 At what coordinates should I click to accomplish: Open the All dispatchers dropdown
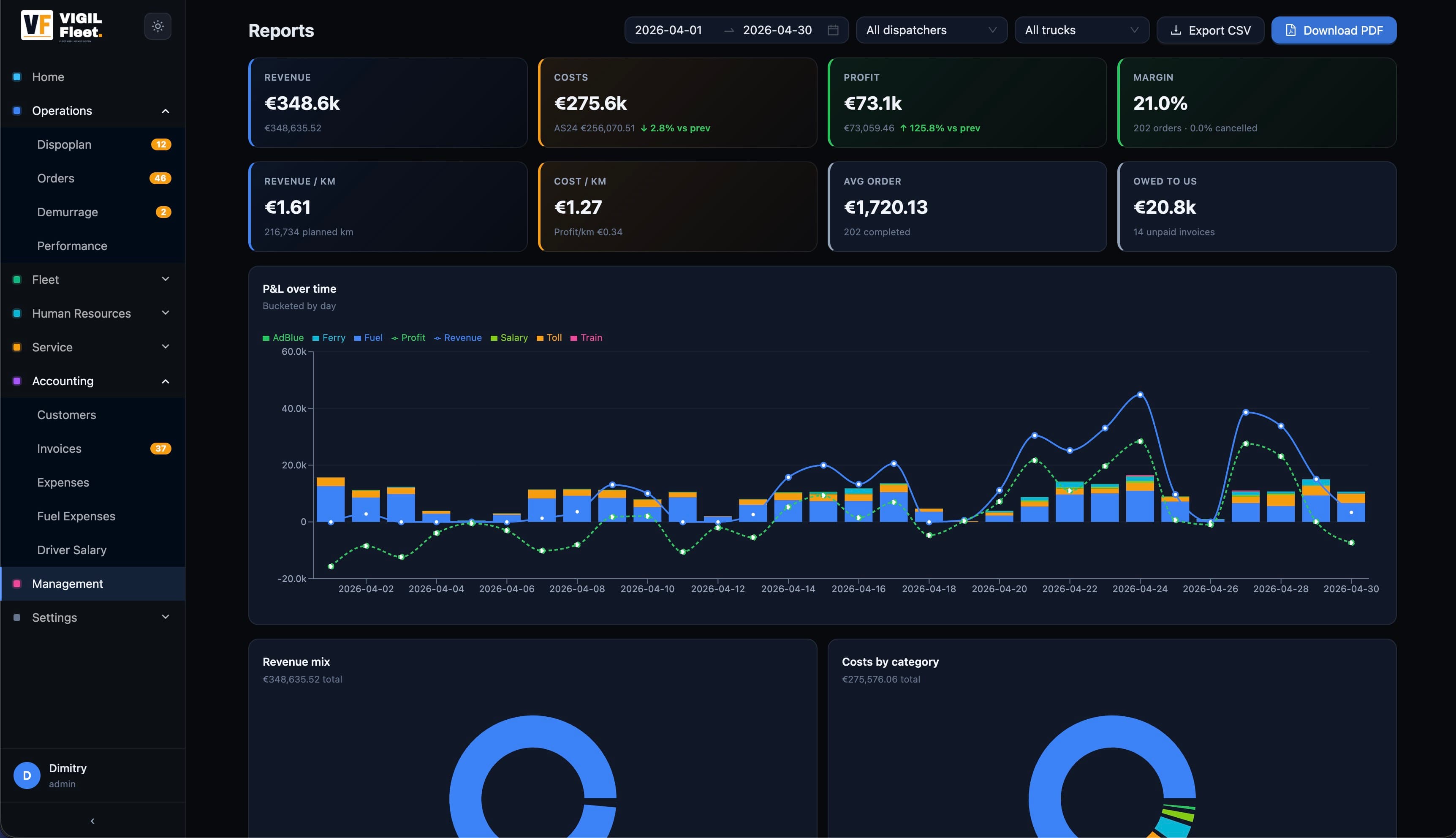932,30
